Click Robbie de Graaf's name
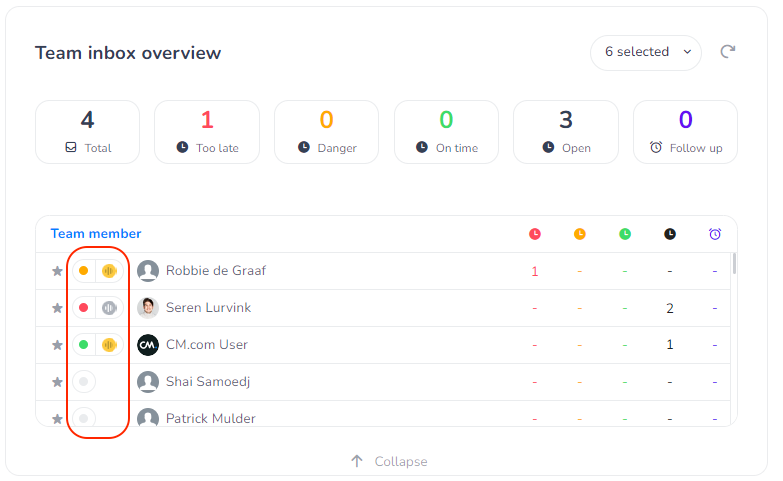This screenshot has width=783, height=481. (x=216, y=271)
